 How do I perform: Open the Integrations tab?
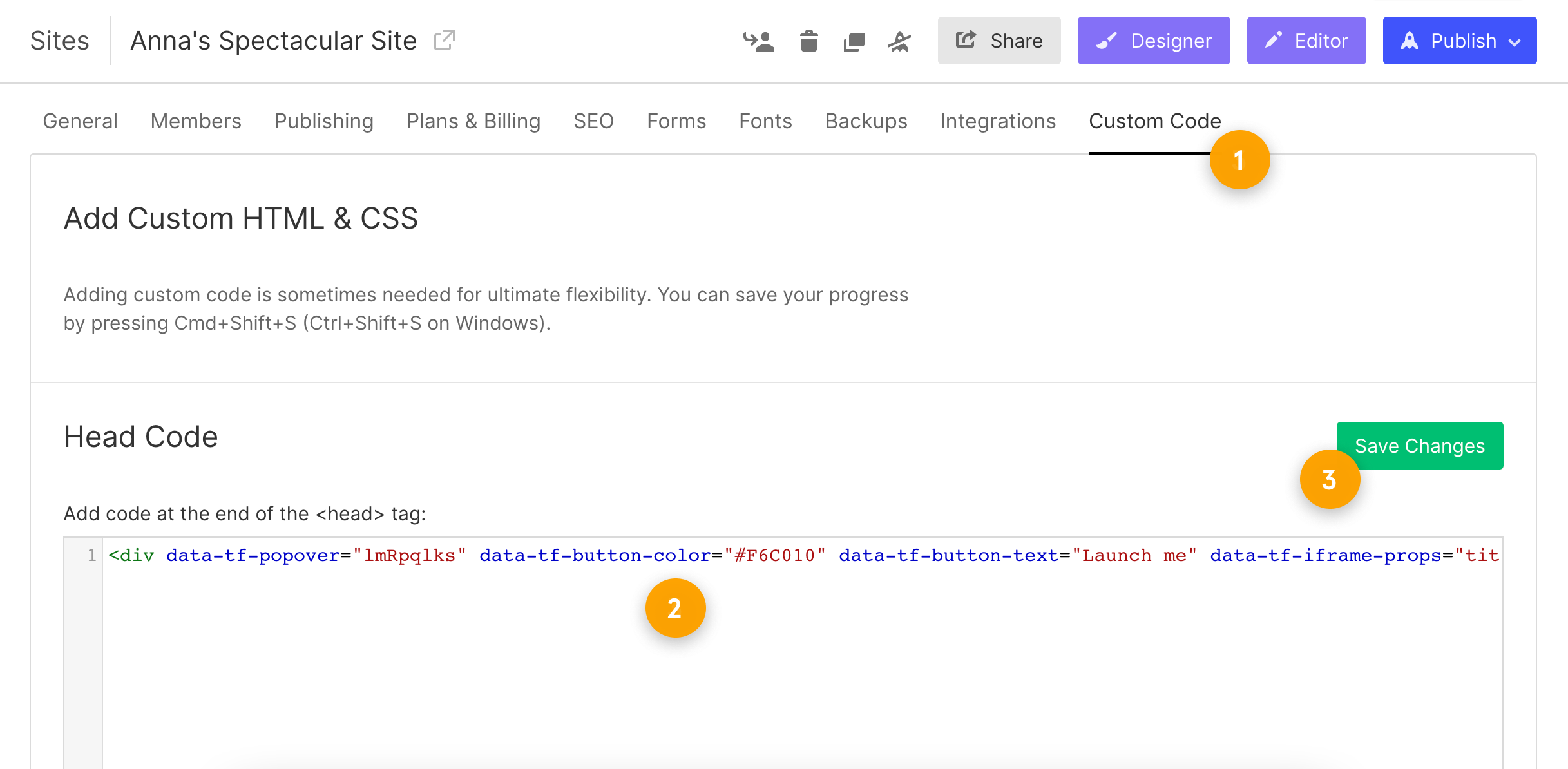998,121
